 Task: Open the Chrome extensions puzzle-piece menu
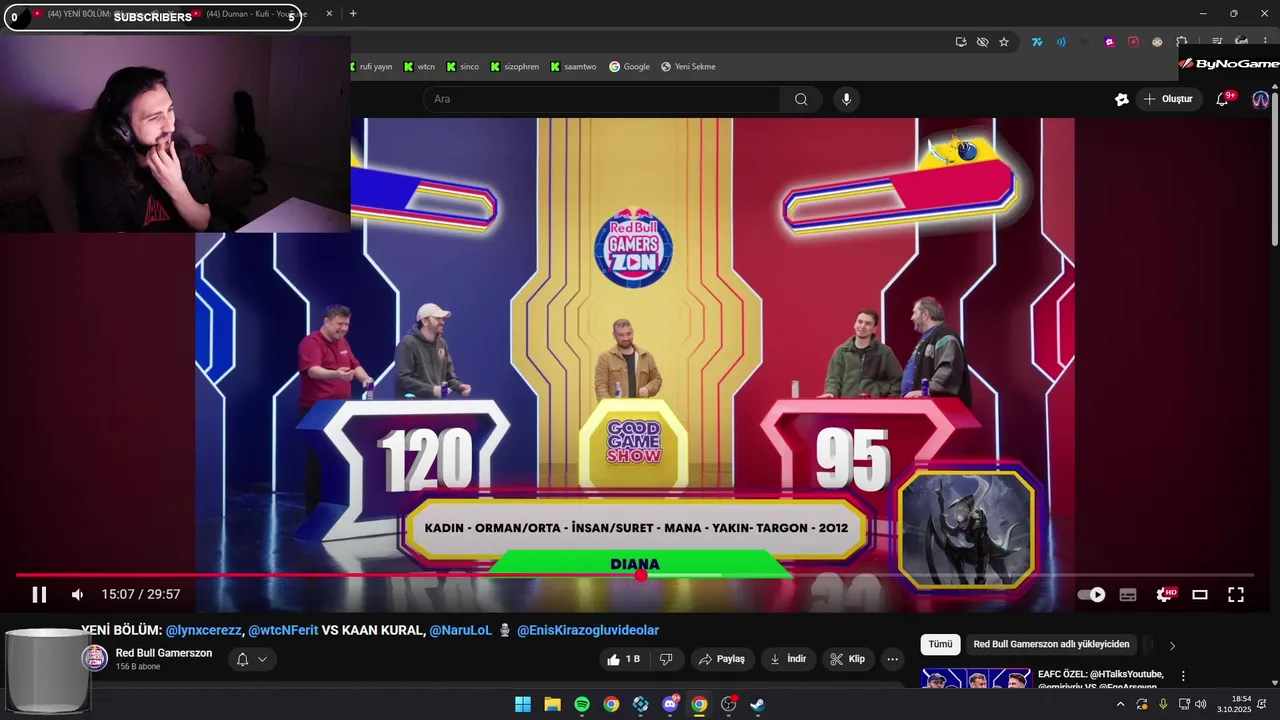coord(1181,42)
